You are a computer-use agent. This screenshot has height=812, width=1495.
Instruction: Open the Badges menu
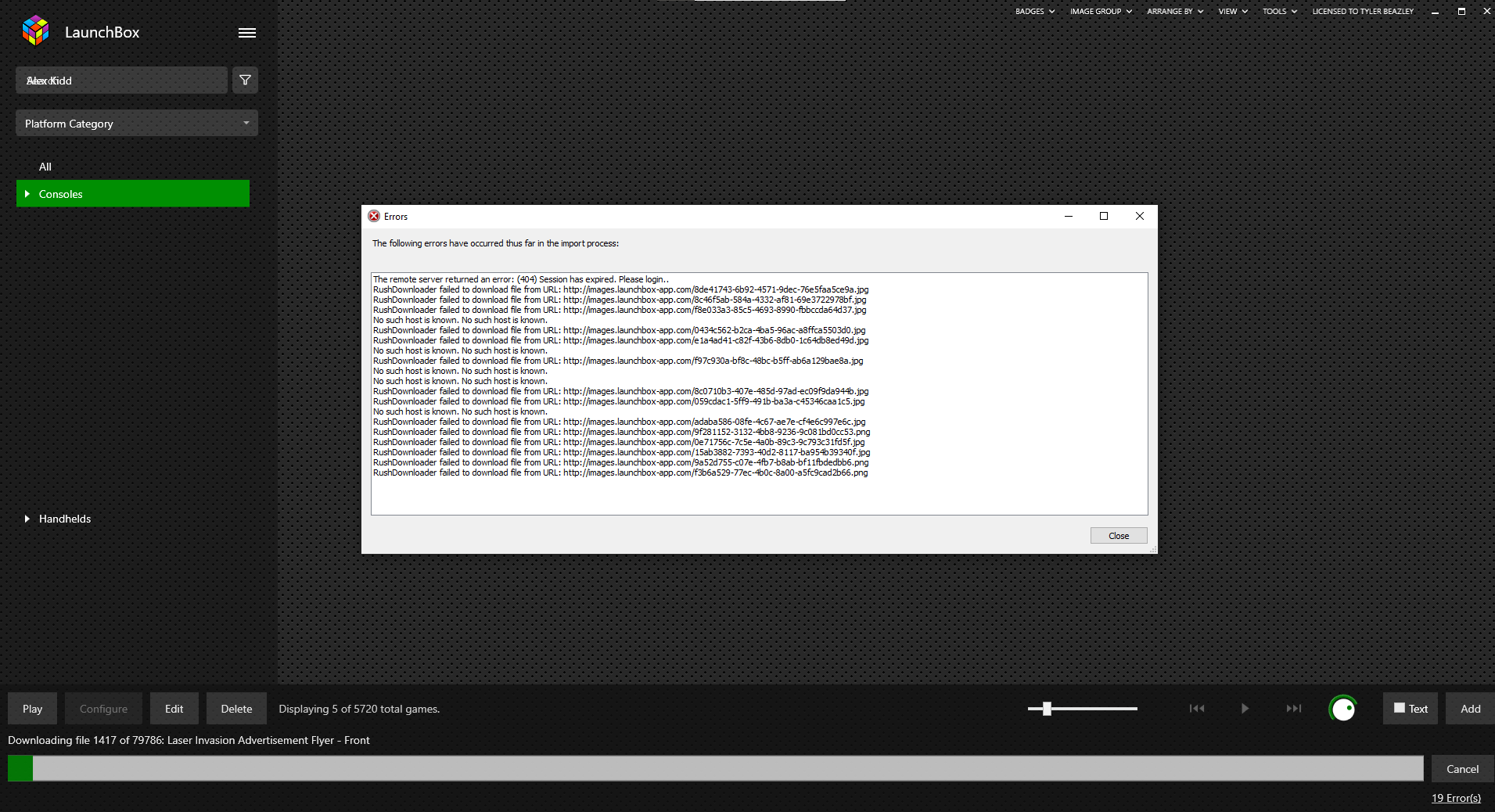[1034, 12]
